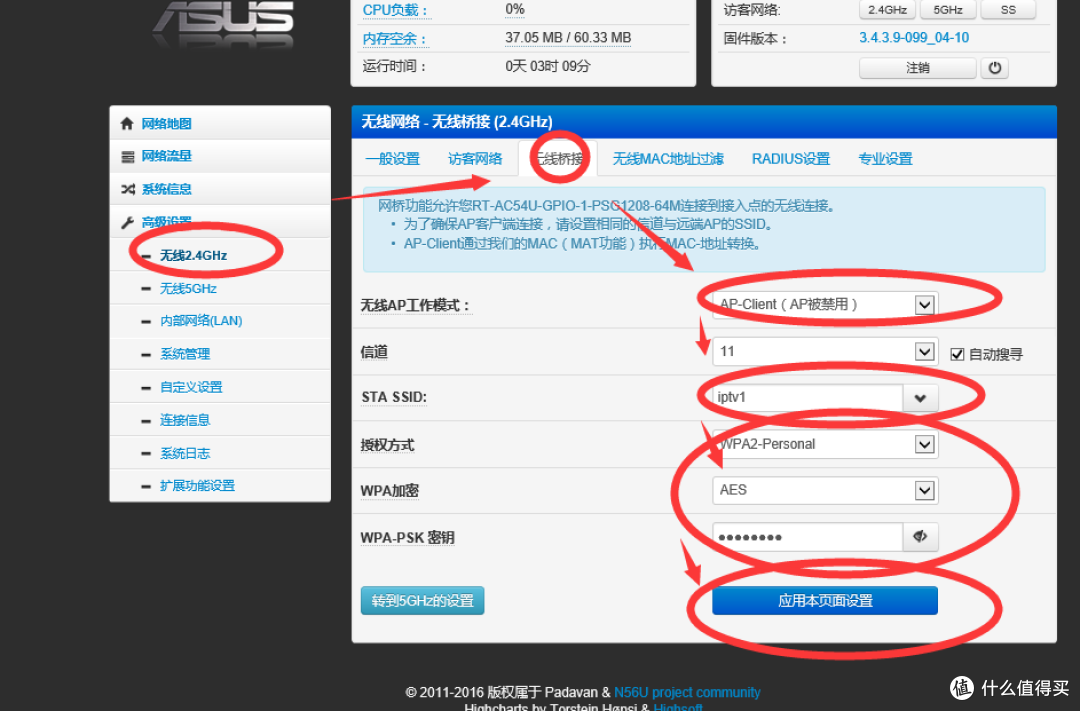
Task: Open firmware version 3.4.3.9-099_04-10 link
Action: [913, 38]
